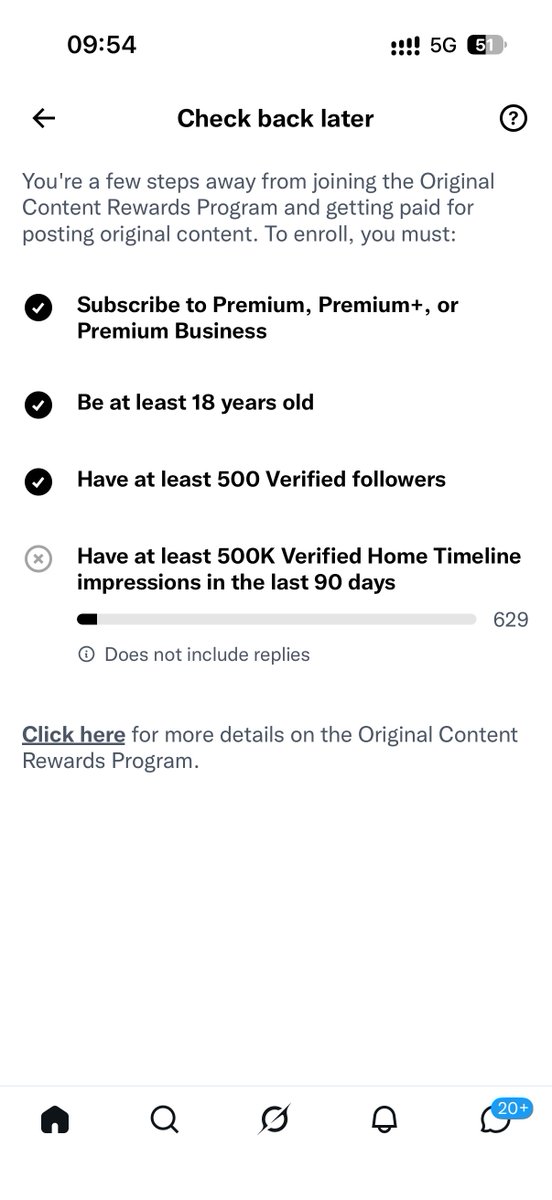The width and height of the screenshot is (552, 1200).
Task: Tap the X mark beside 500K impressions
Action: [38, 559]
